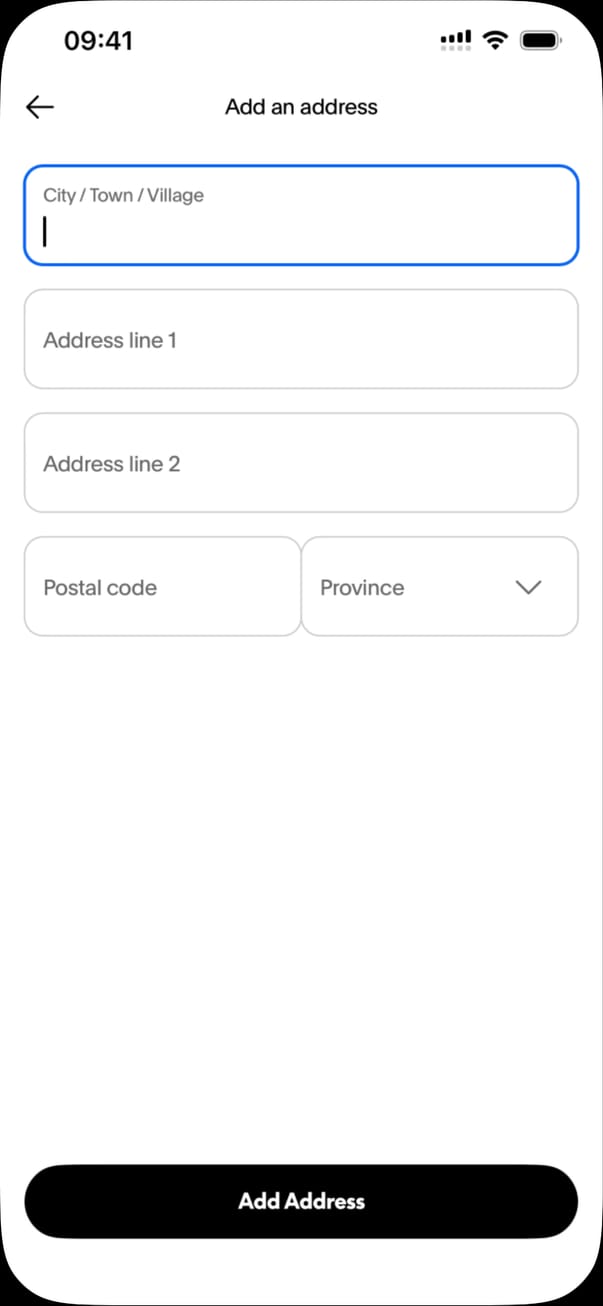Expand Province list using chevron arrow
603x1306 pixels.
[528, 587]
